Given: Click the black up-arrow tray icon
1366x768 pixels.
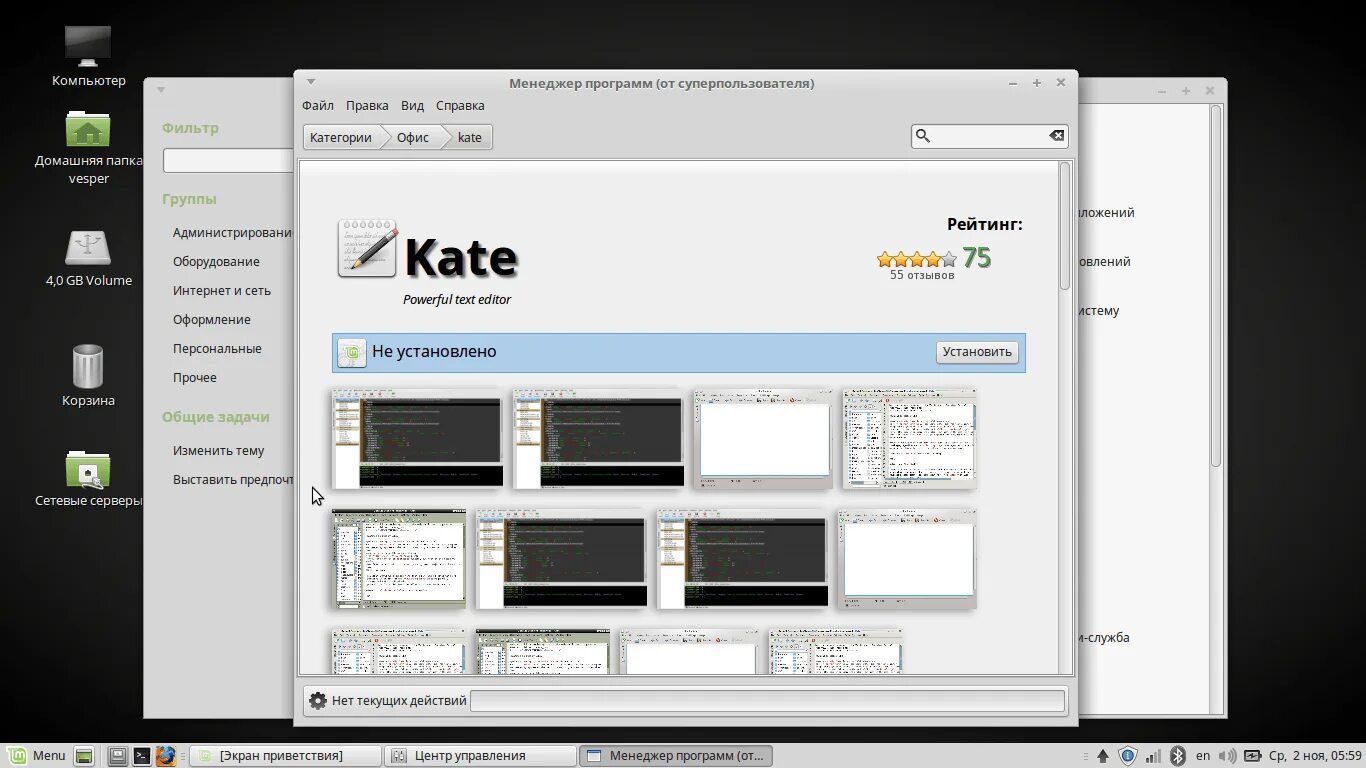Looking at the screenshot, I should [x=1102, y=756].
